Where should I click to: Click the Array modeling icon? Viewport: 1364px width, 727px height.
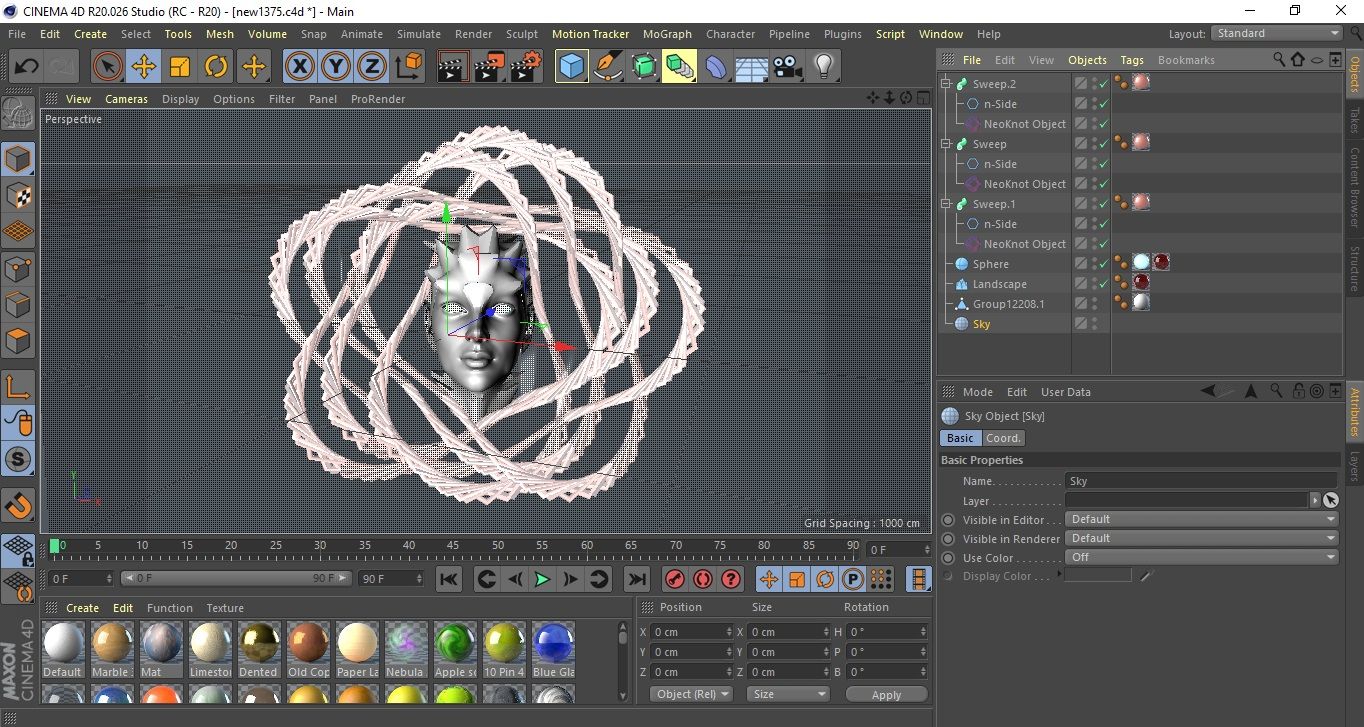tap(680, 67)
